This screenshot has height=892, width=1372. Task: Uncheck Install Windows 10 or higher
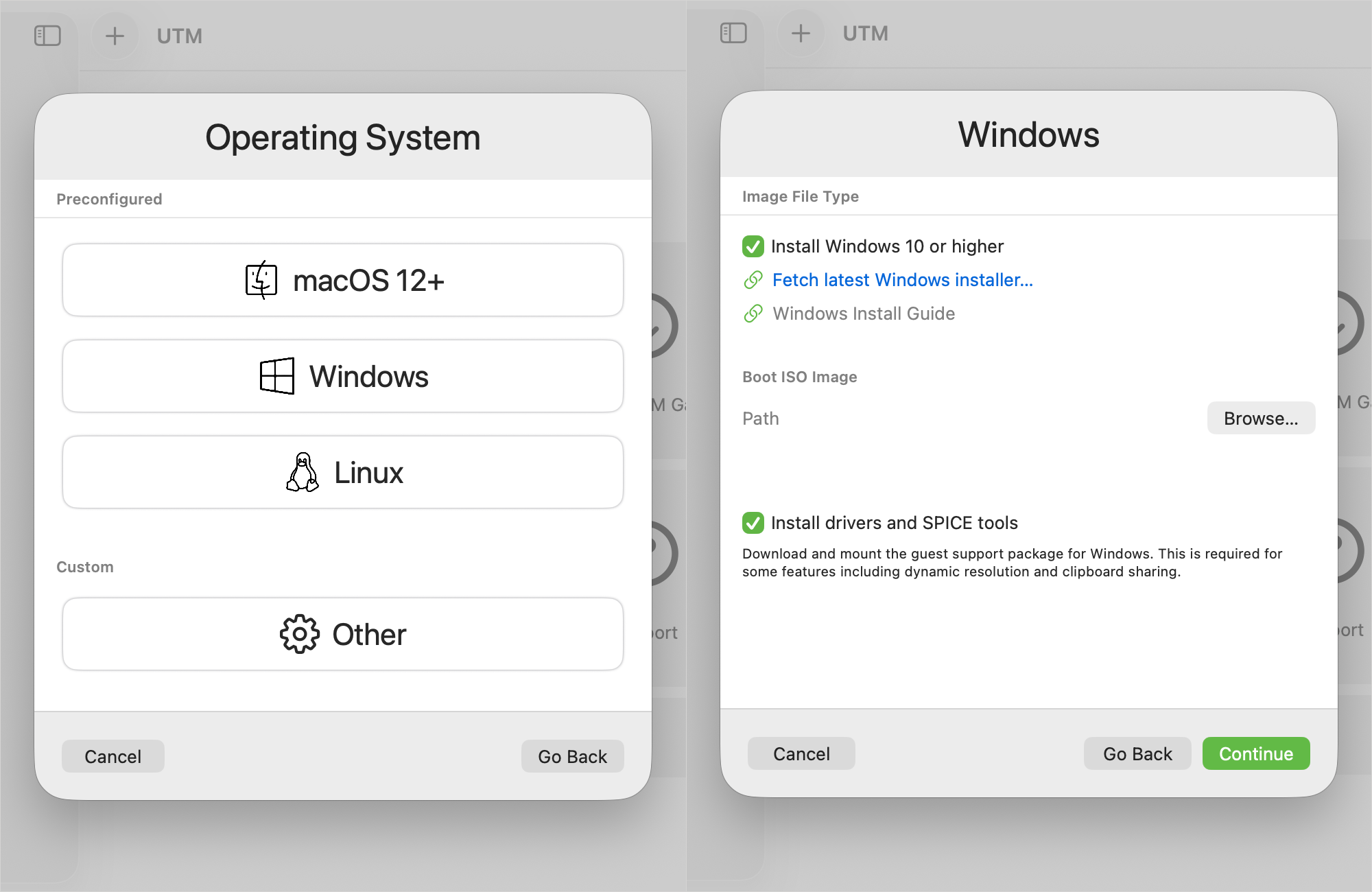click(753, 246)
